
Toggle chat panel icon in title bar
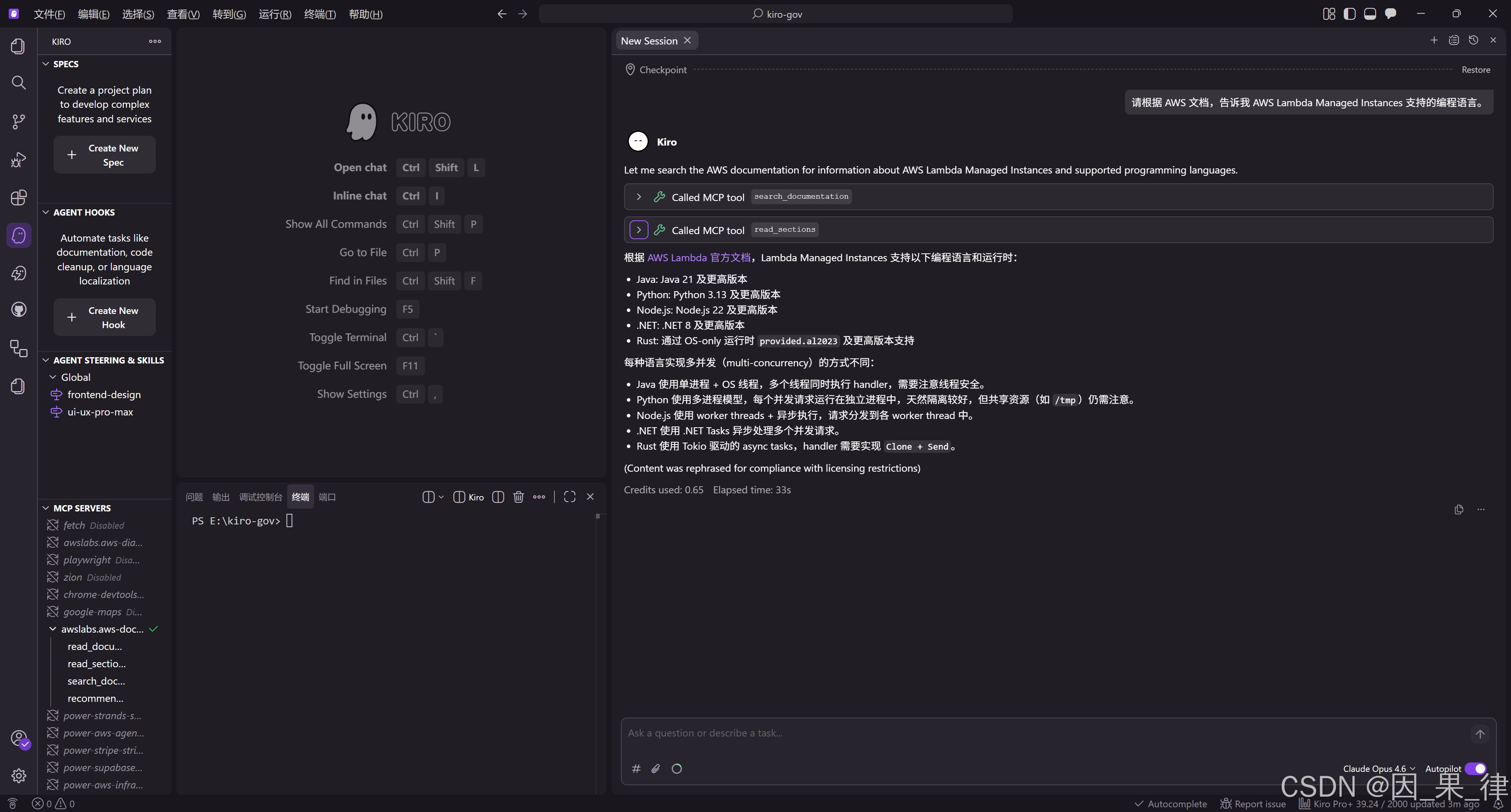(x=1391, y=13)
